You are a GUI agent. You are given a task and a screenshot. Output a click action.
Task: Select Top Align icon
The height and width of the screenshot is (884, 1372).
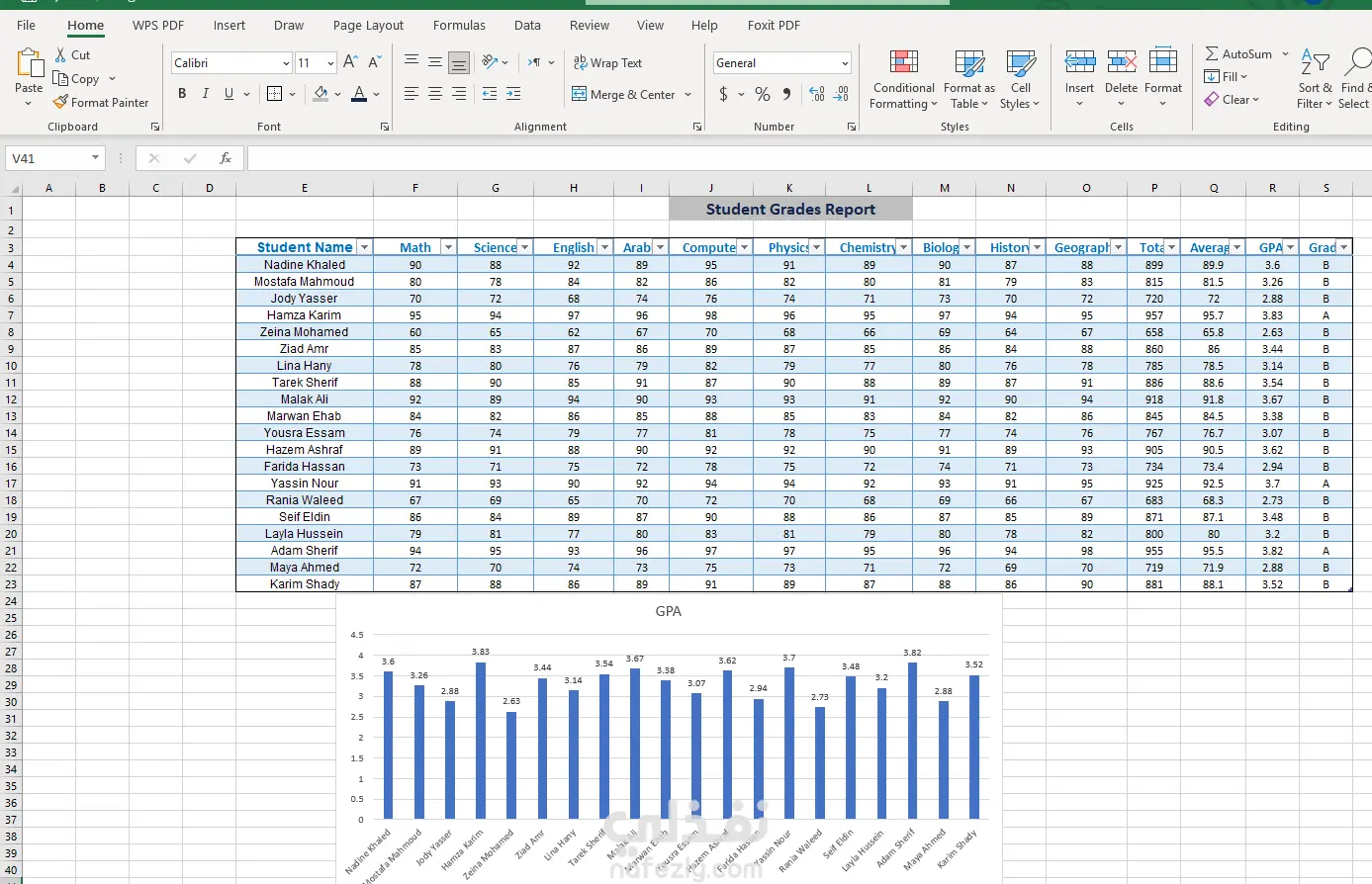[x=412, y=62]
